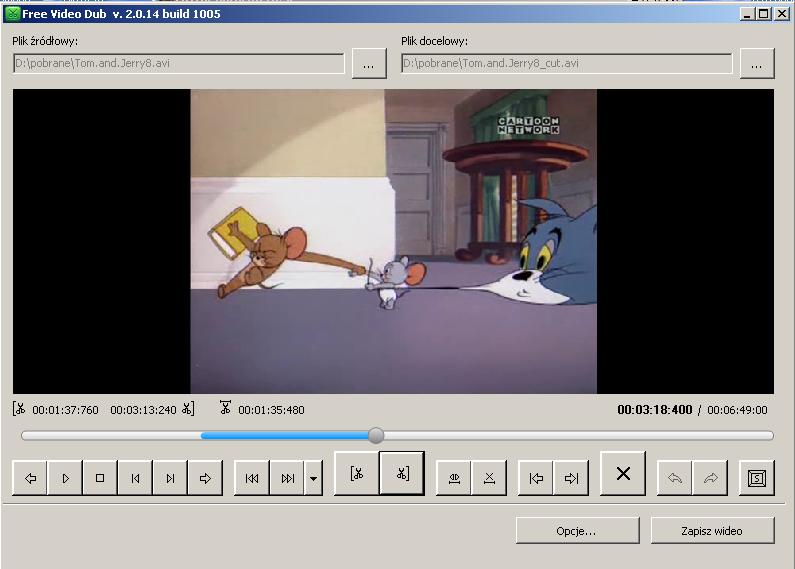Viewport: 795px width, 569px height.
Task: Jump to the next keyframe
Action: click(x=287, y=478)
